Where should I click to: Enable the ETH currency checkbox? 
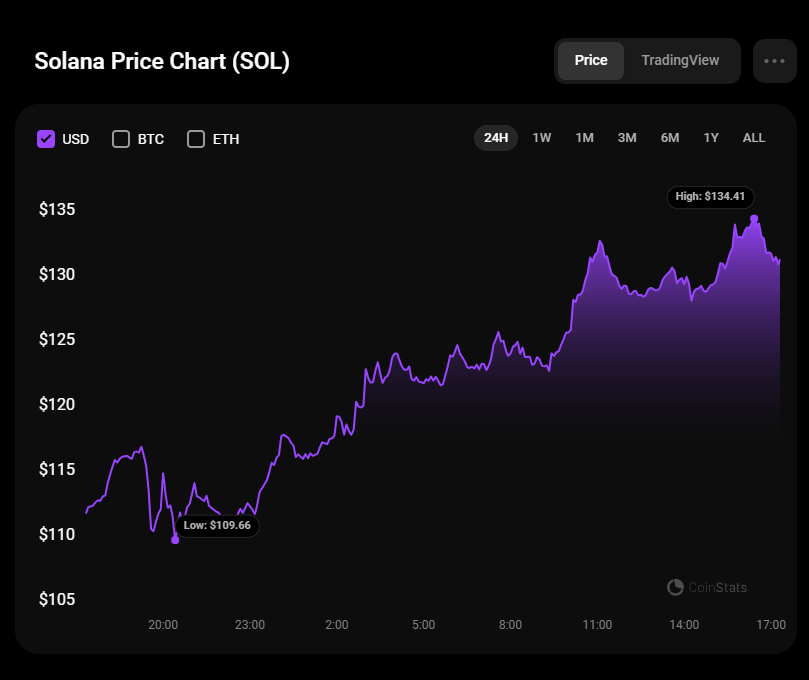pyautogui.click(x=196, y=139)
